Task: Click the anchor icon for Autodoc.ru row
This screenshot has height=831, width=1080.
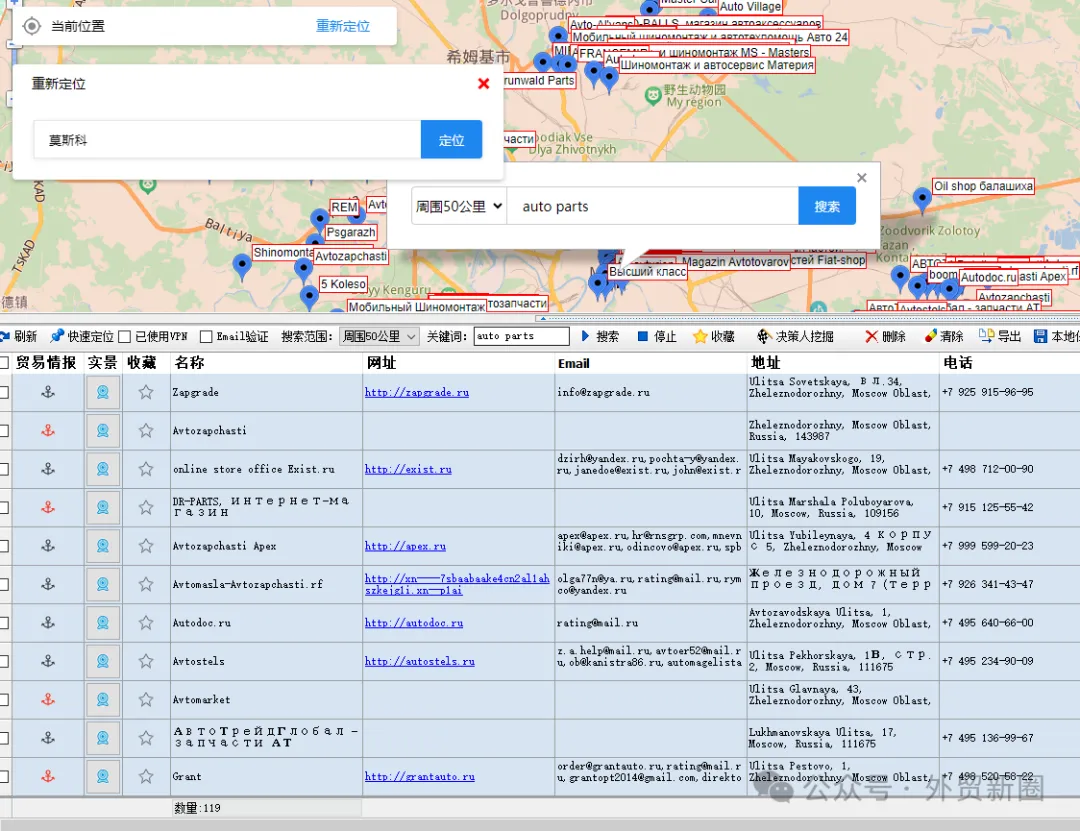Action: [x=48, y=623]
